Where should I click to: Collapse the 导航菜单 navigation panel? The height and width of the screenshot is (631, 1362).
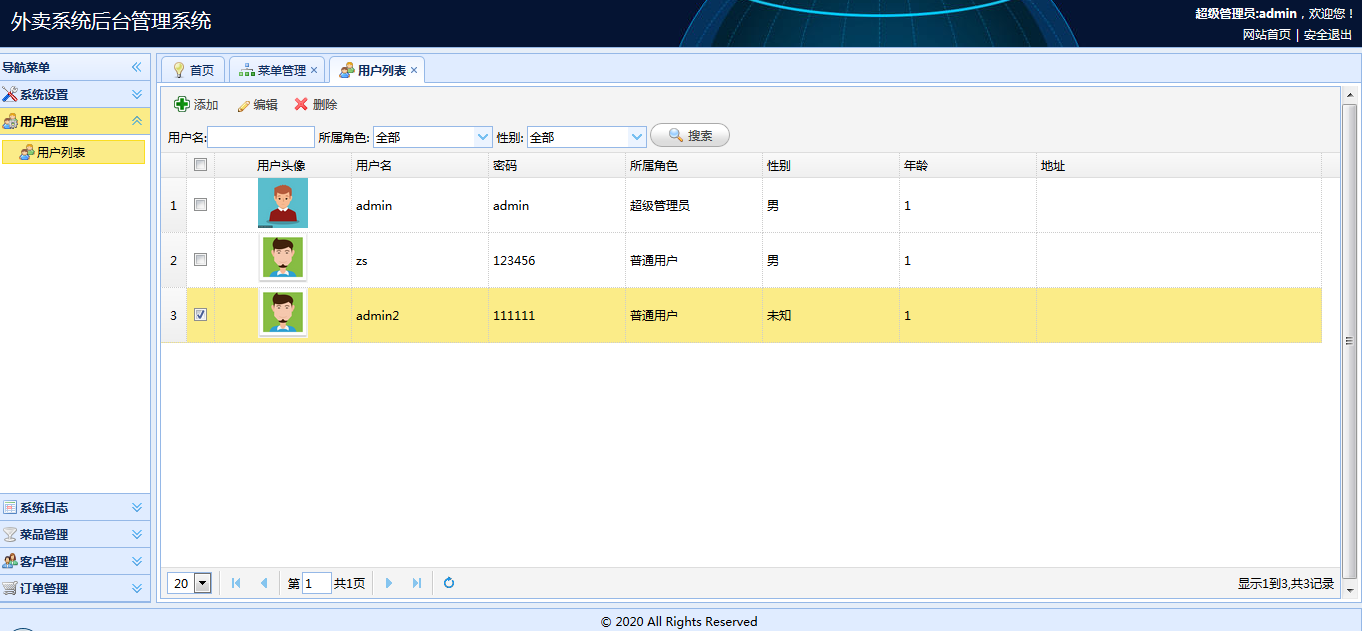pos(137,67)
